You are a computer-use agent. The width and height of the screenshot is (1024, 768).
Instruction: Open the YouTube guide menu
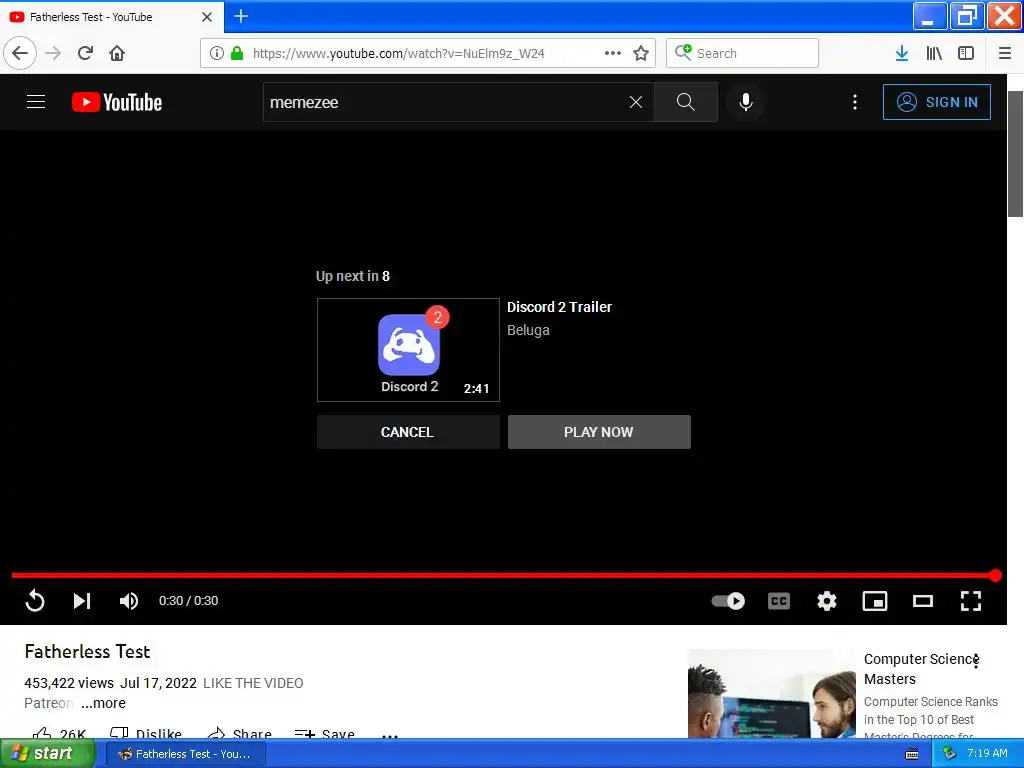point(36,102)
